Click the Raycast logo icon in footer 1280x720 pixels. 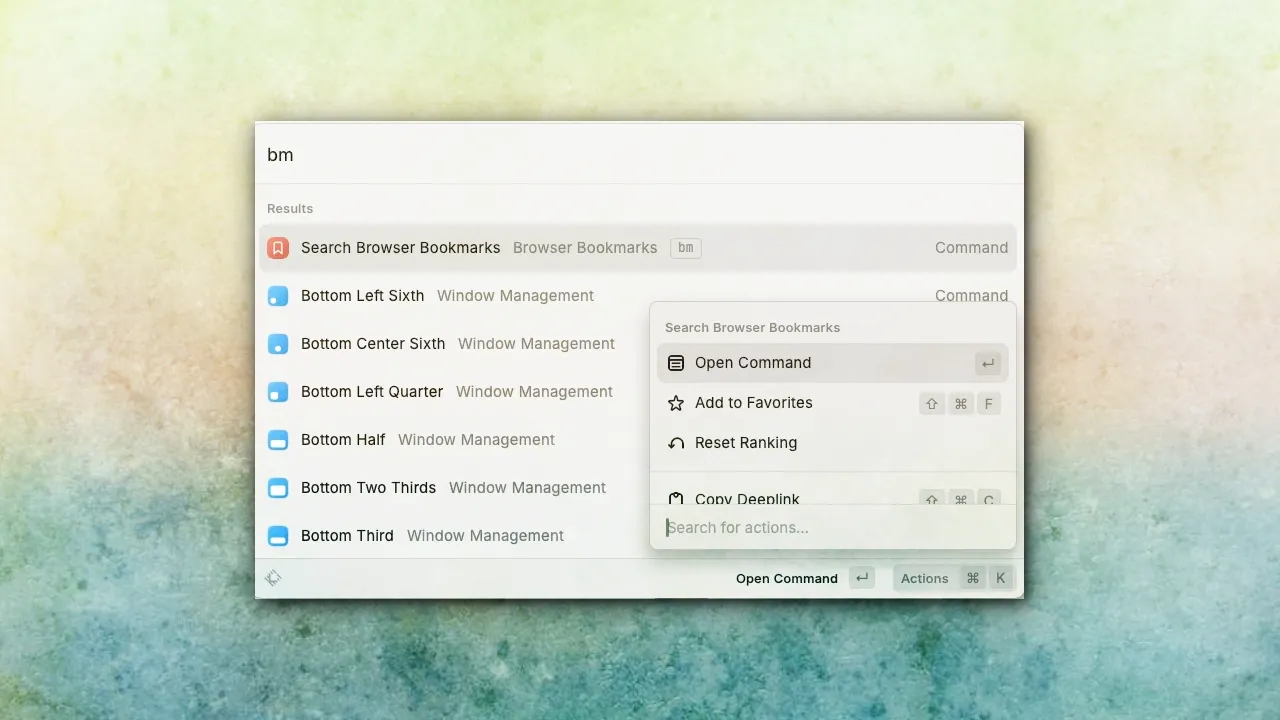(x=273, y=578)
